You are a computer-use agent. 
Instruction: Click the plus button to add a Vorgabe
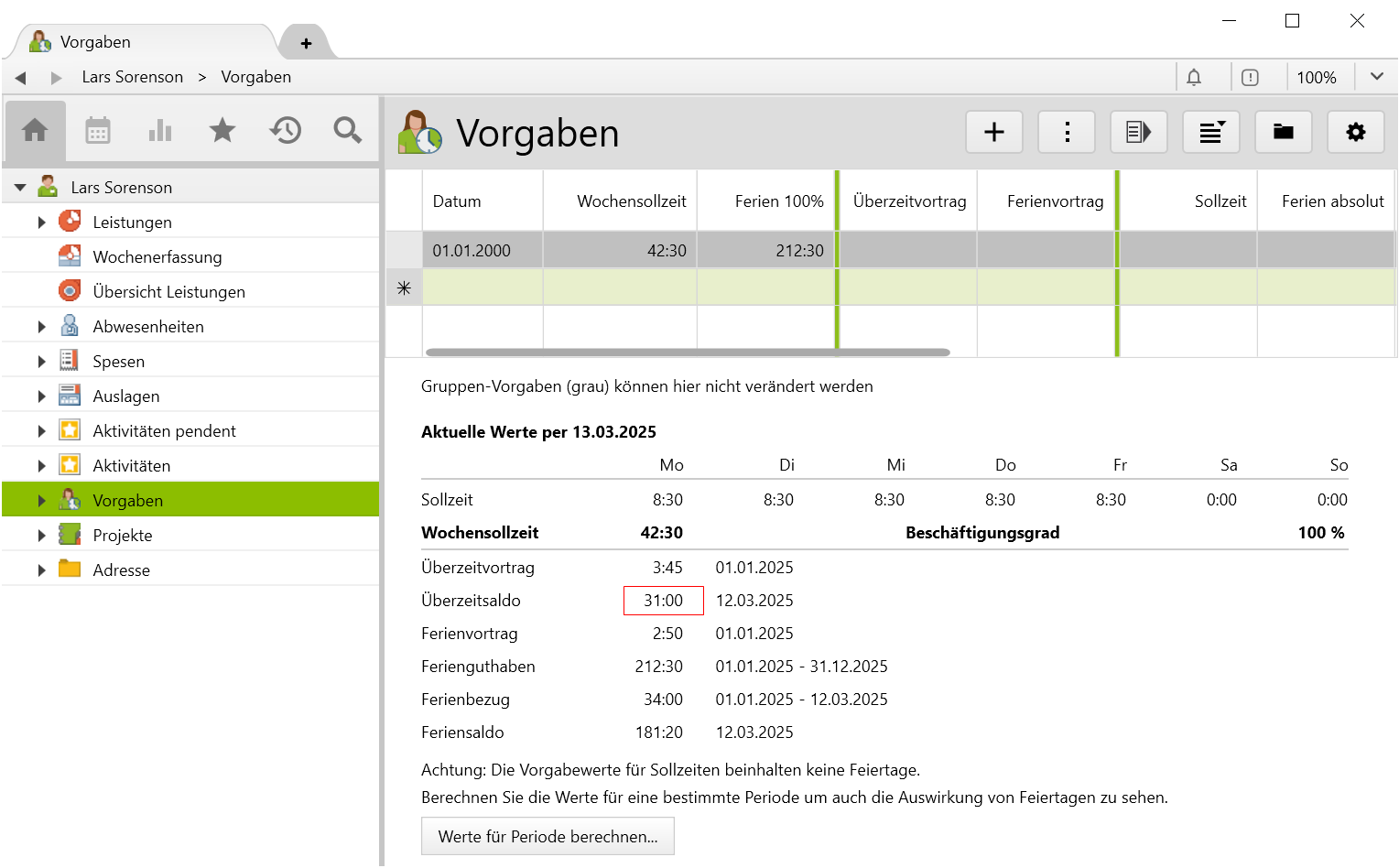tap(993, 133)
